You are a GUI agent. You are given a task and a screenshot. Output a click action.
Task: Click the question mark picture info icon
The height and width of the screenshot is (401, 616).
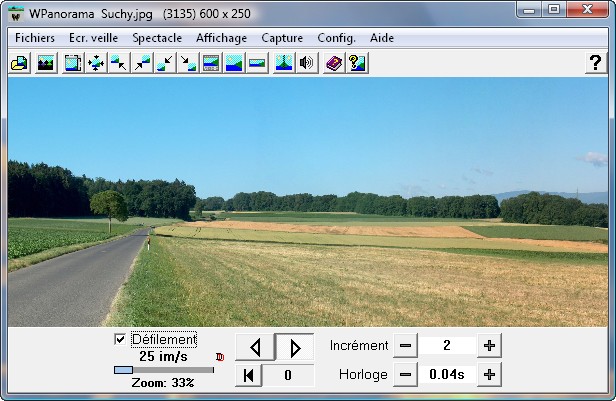357,63
